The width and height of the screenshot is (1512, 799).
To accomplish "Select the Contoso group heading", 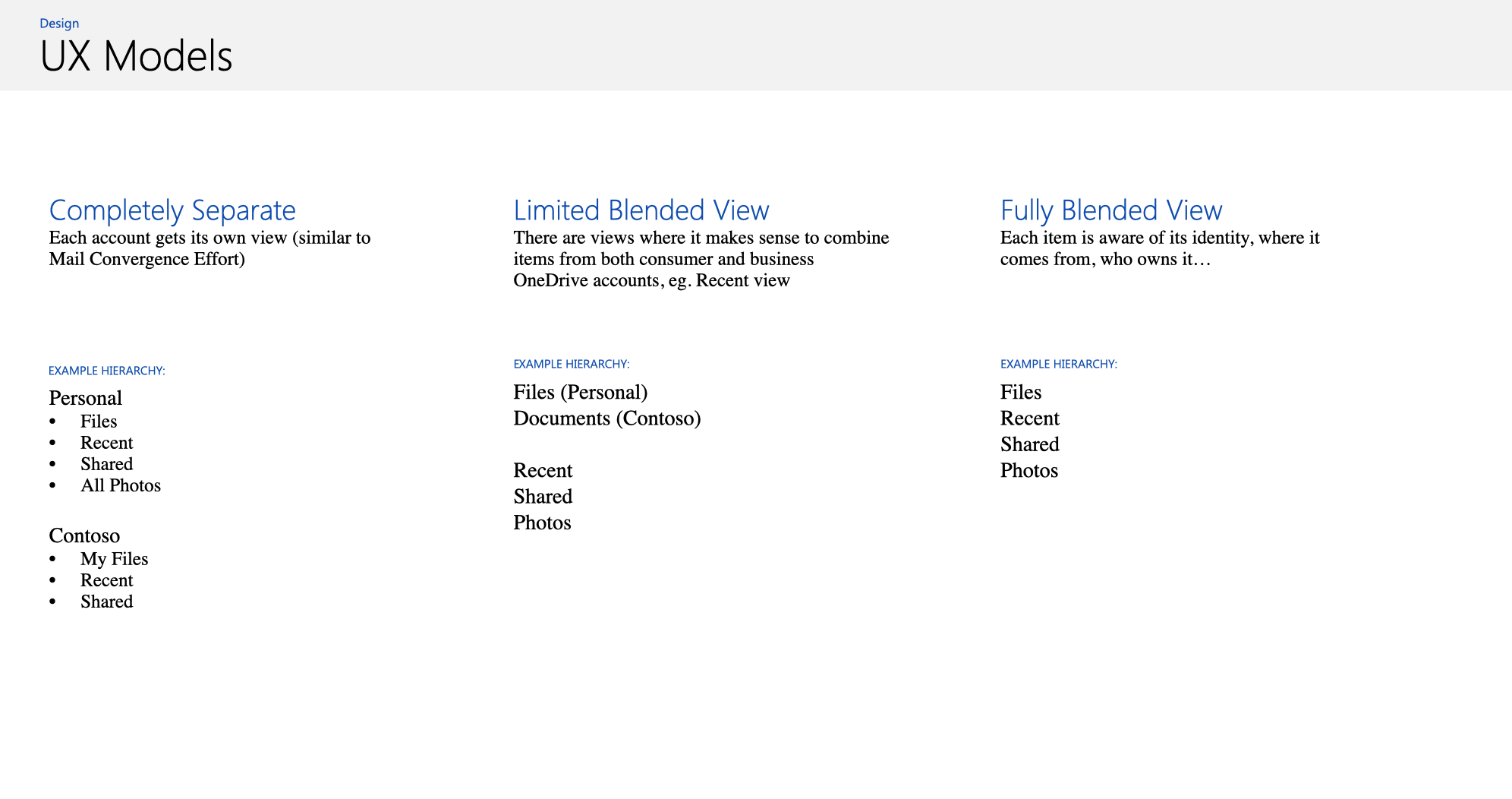I will click(84, 535).
